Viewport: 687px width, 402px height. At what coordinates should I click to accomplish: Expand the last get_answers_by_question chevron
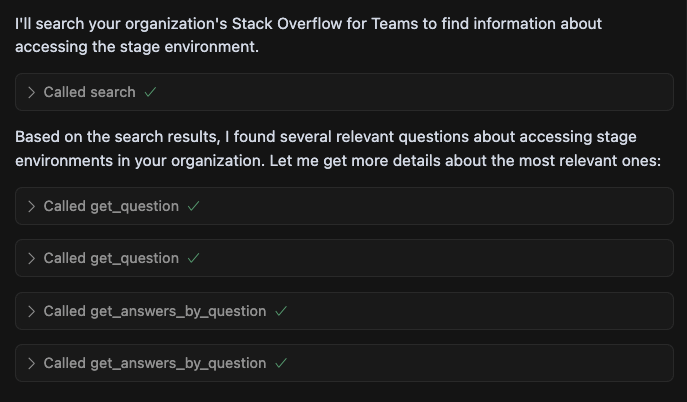(32, 363)
